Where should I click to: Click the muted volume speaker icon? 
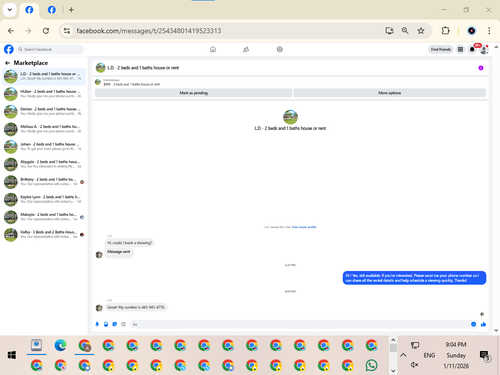point(414,365)
